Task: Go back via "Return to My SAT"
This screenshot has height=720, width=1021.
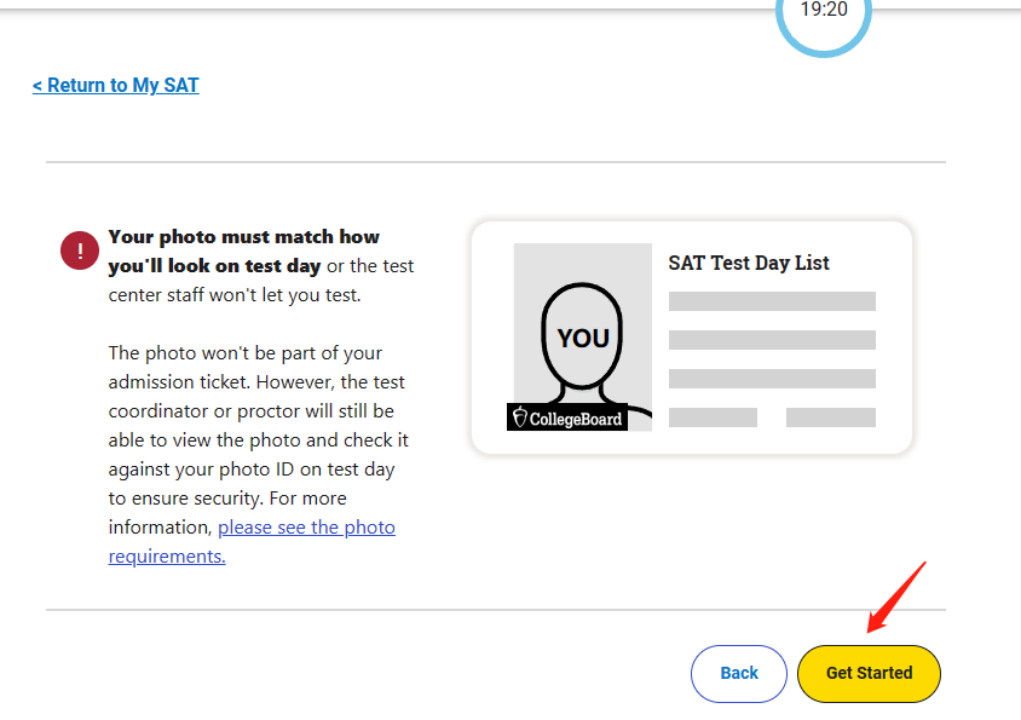Action: click(116, 85)
